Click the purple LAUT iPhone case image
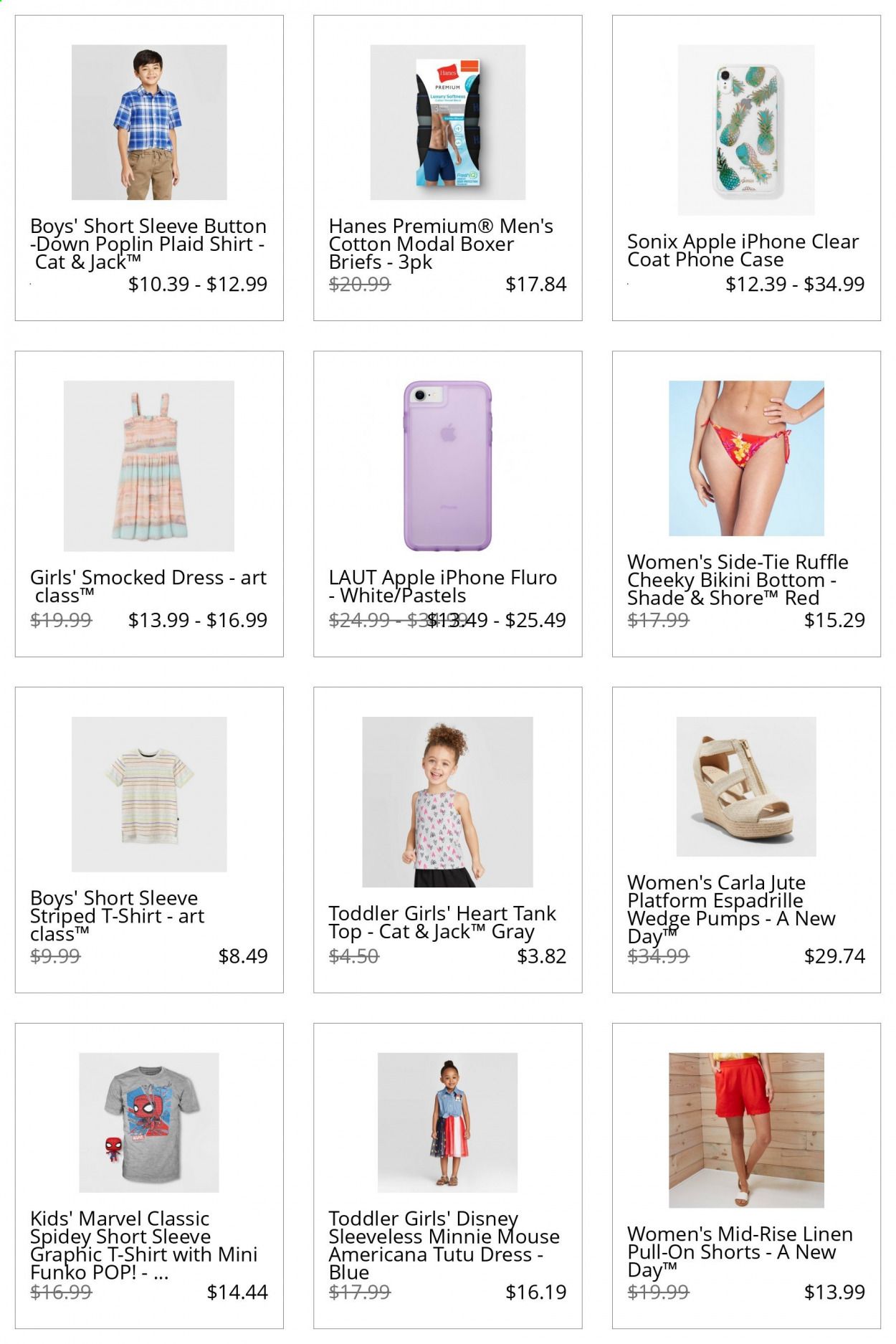Image resolution: width=896 pixels, height=1344 pixels. click(448, 466)
